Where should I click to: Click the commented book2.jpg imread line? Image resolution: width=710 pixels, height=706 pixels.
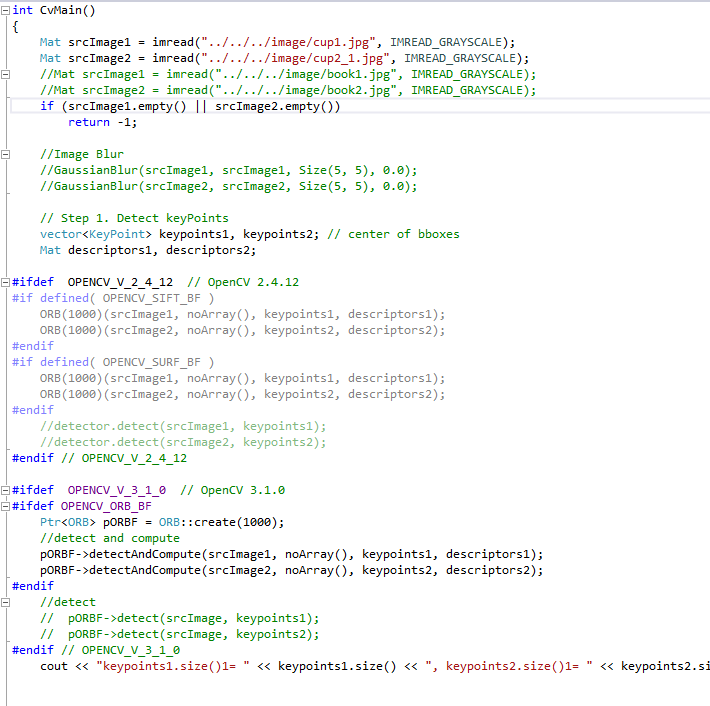[288, 91]
